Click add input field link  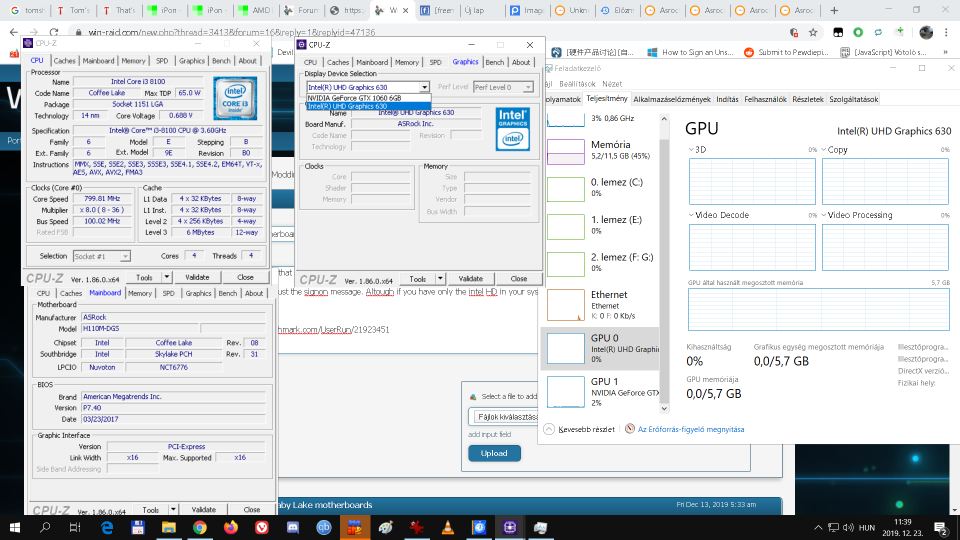point(490,435)
